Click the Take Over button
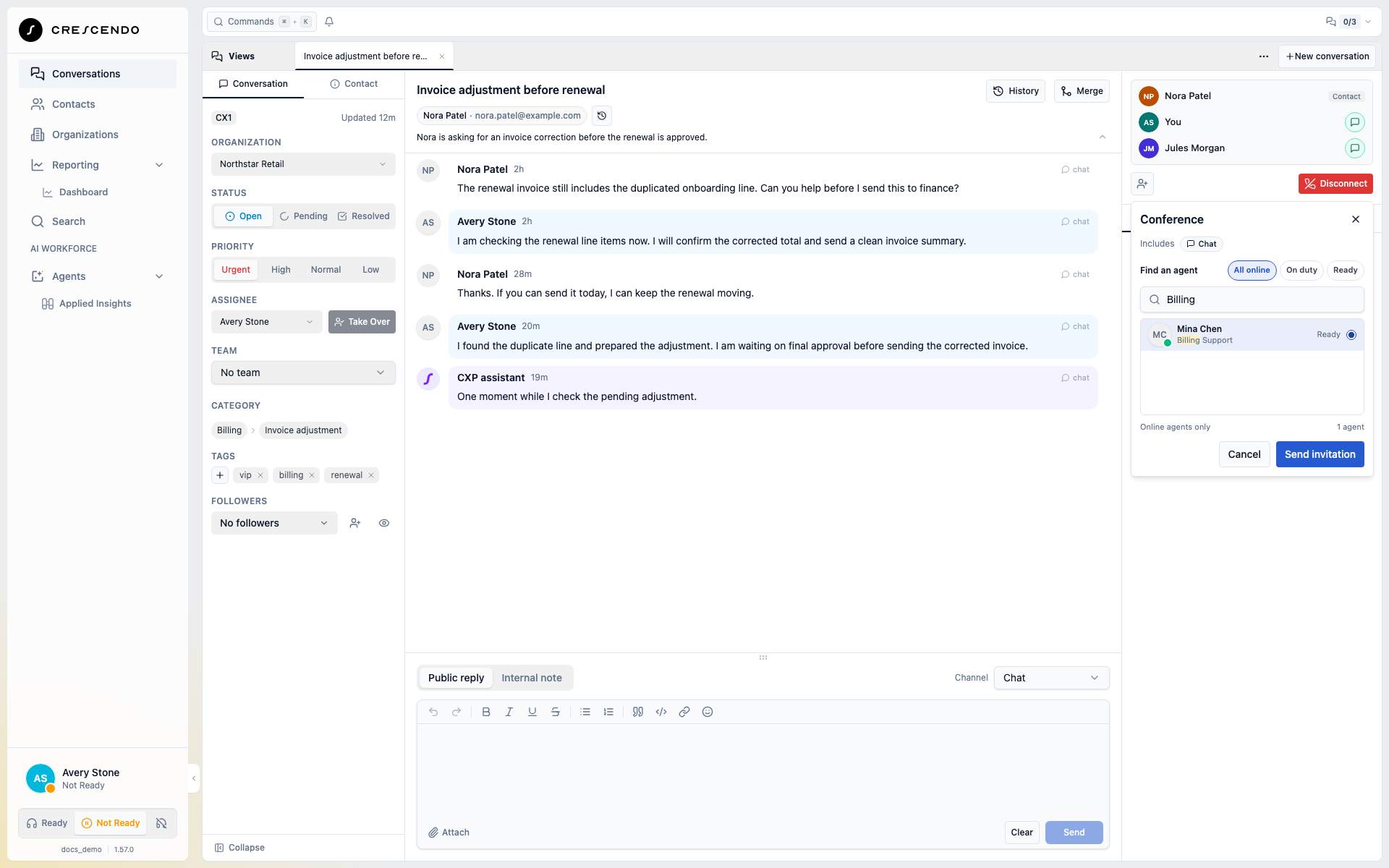Screen dimensions: 1389x868 click(362, 322)
